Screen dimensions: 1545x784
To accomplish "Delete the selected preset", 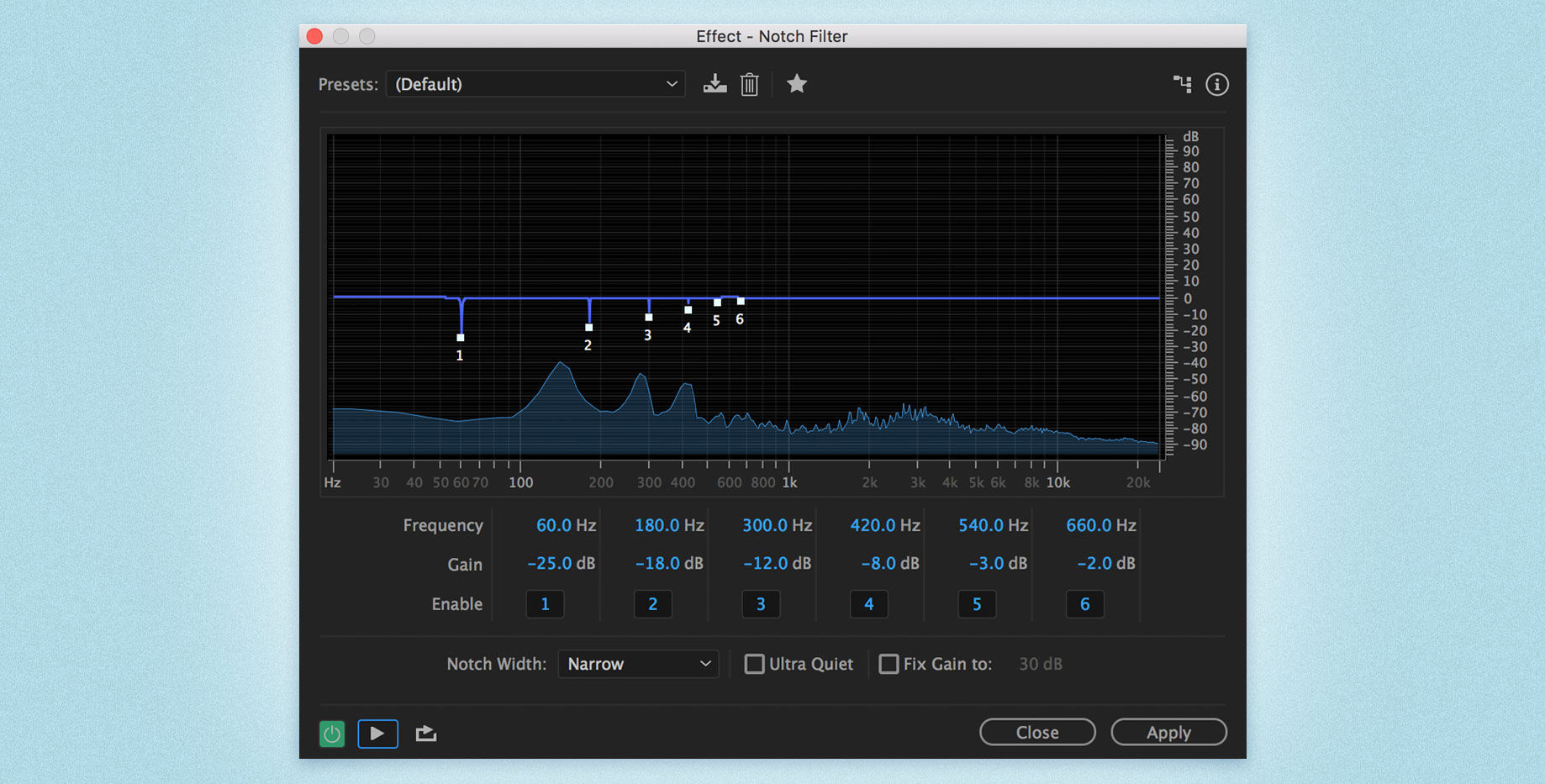I will [x=749, y=84].
